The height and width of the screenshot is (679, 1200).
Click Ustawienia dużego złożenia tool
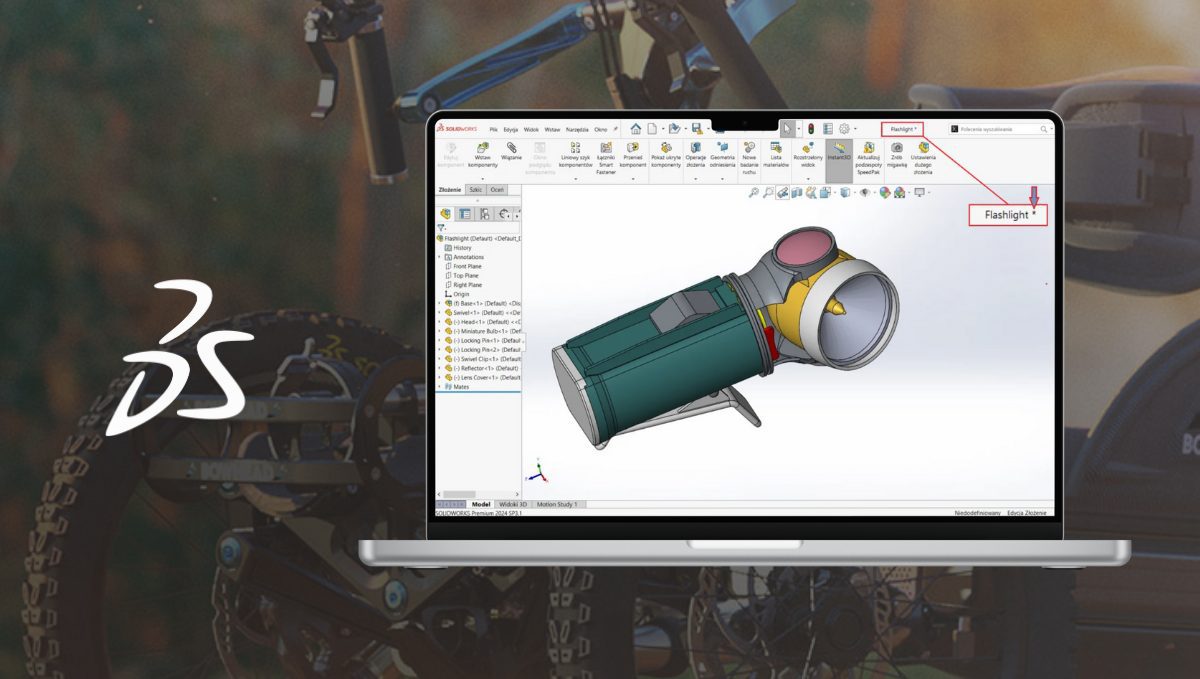point(923,158)
